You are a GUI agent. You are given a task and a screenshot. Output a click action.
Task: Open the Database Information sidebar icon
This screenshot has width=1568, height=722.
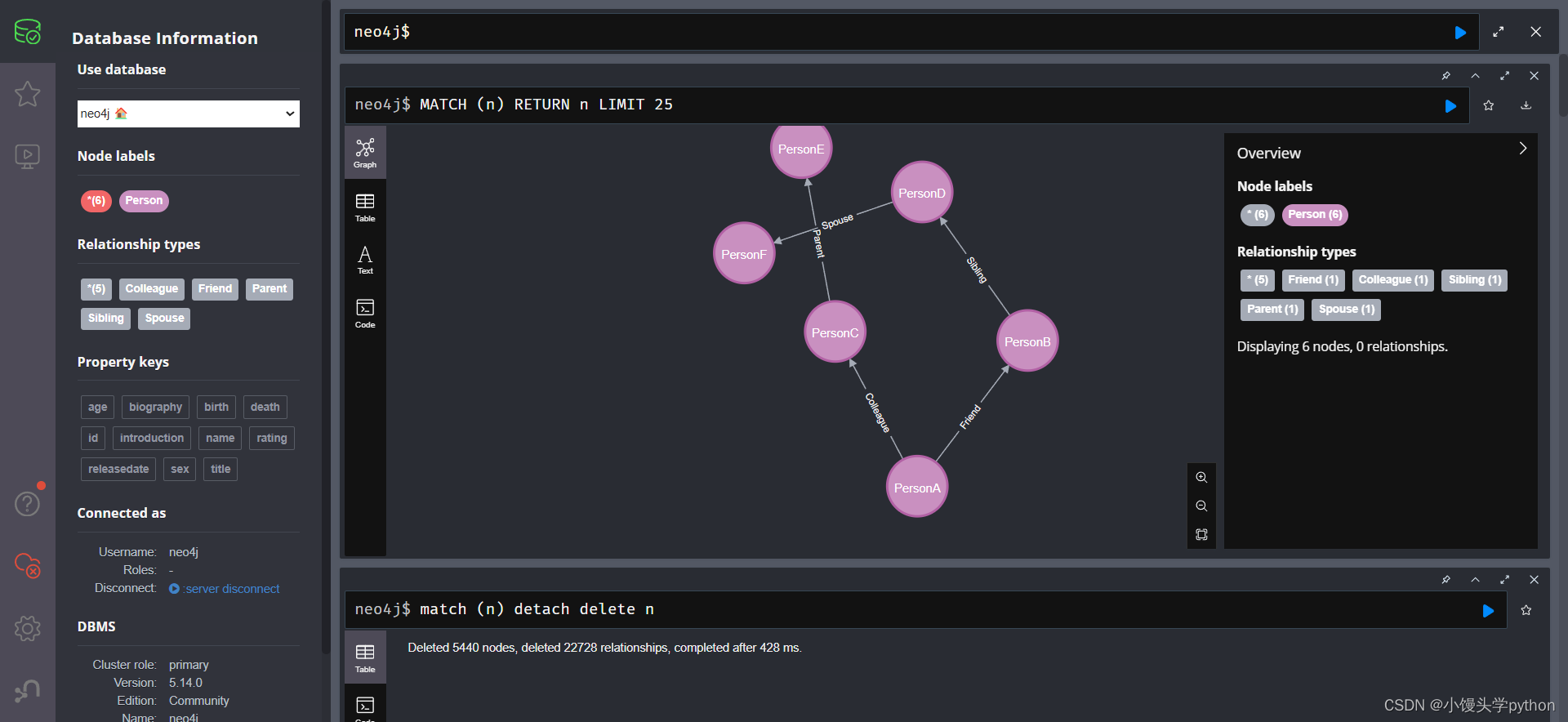click(x=28, y=32)
